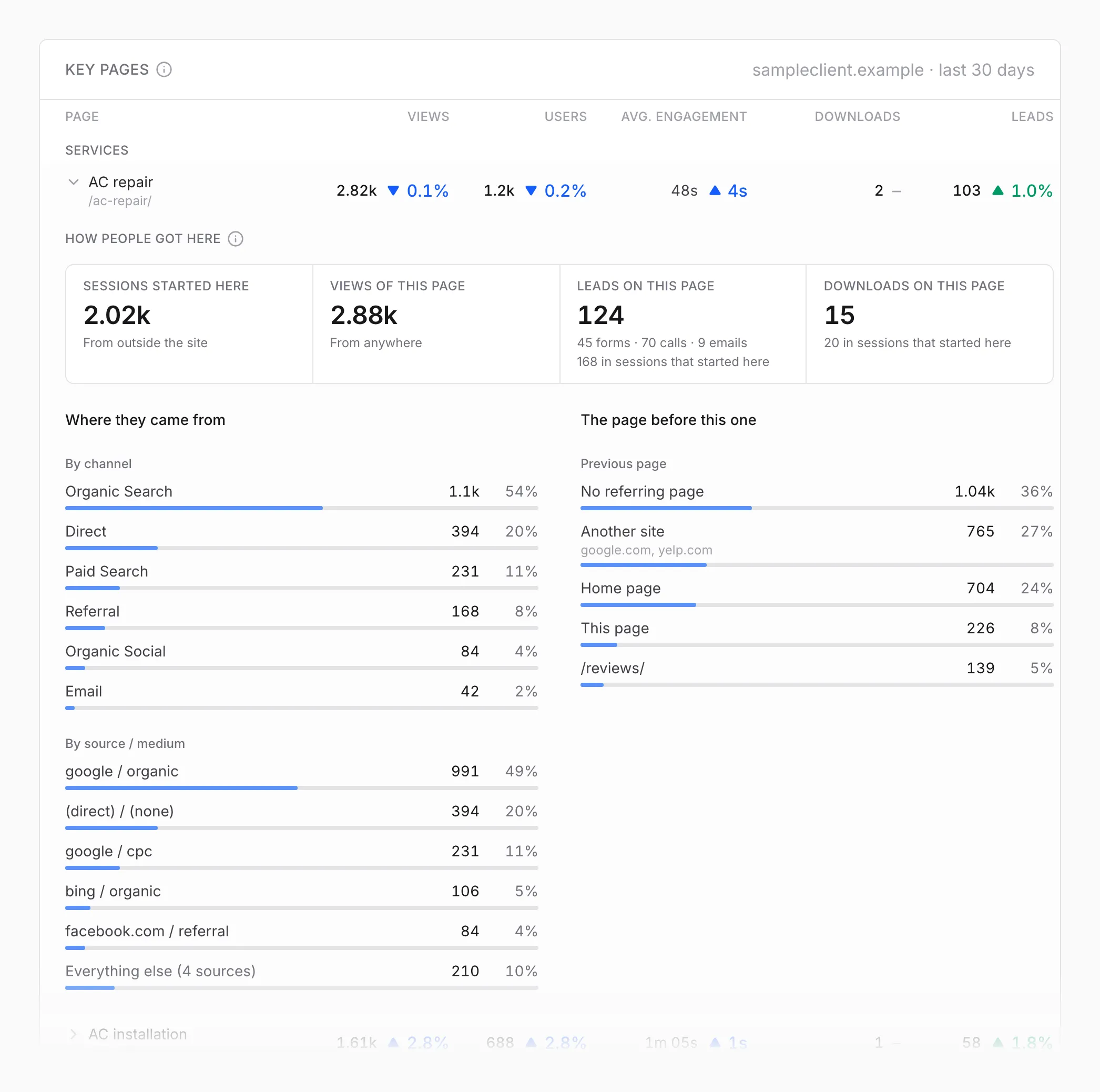Click the google / organic source row
Viewport: 1100px width, 1092px height.
302,776
